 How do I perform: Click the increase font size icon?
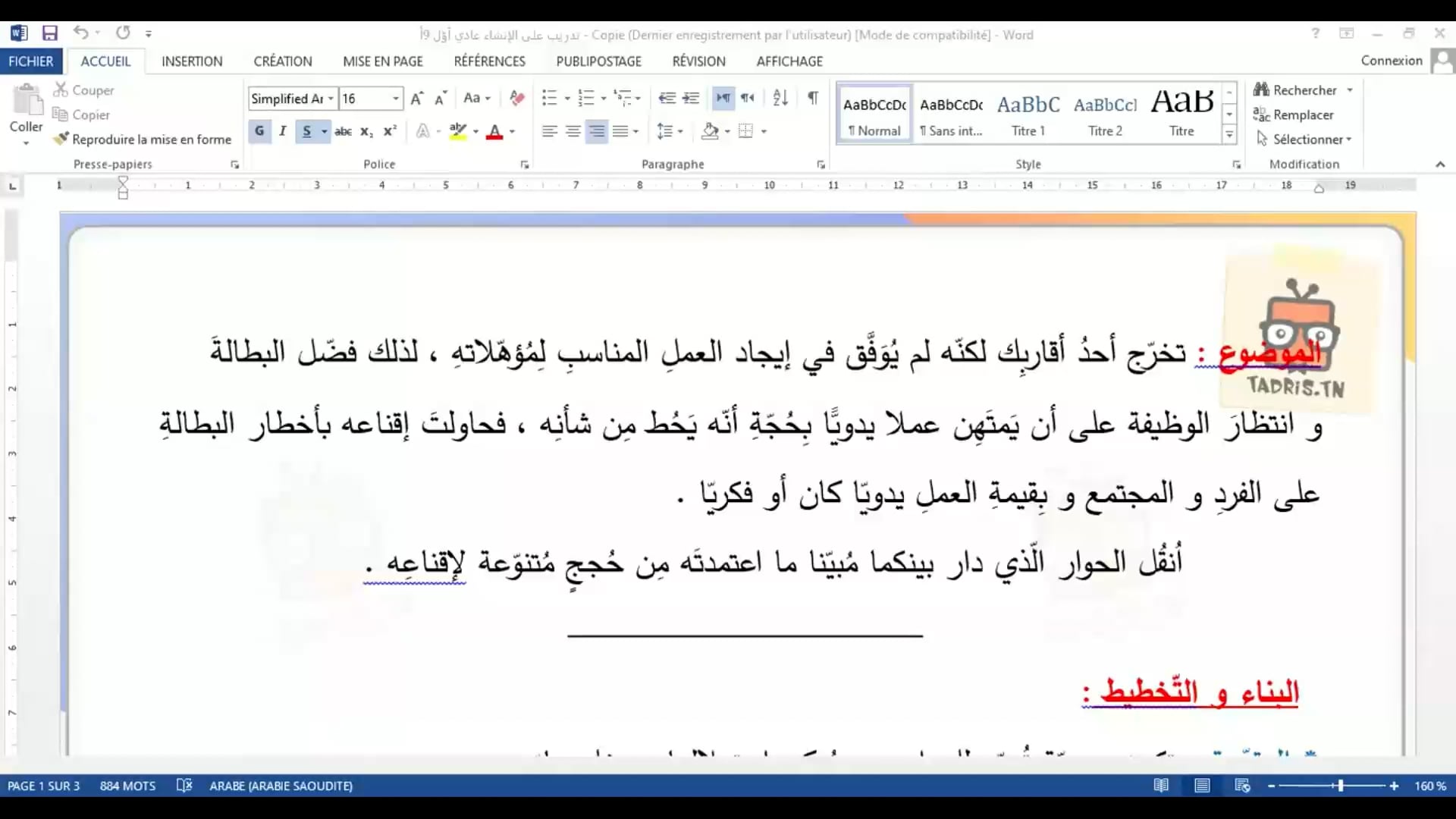416,99
